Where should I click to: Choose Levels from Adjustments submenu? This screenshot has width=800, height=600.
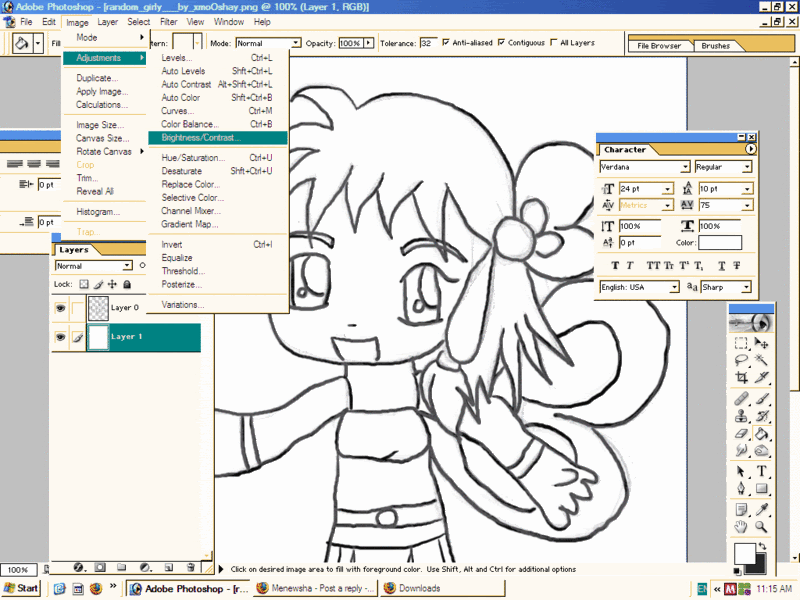[218, 58]
